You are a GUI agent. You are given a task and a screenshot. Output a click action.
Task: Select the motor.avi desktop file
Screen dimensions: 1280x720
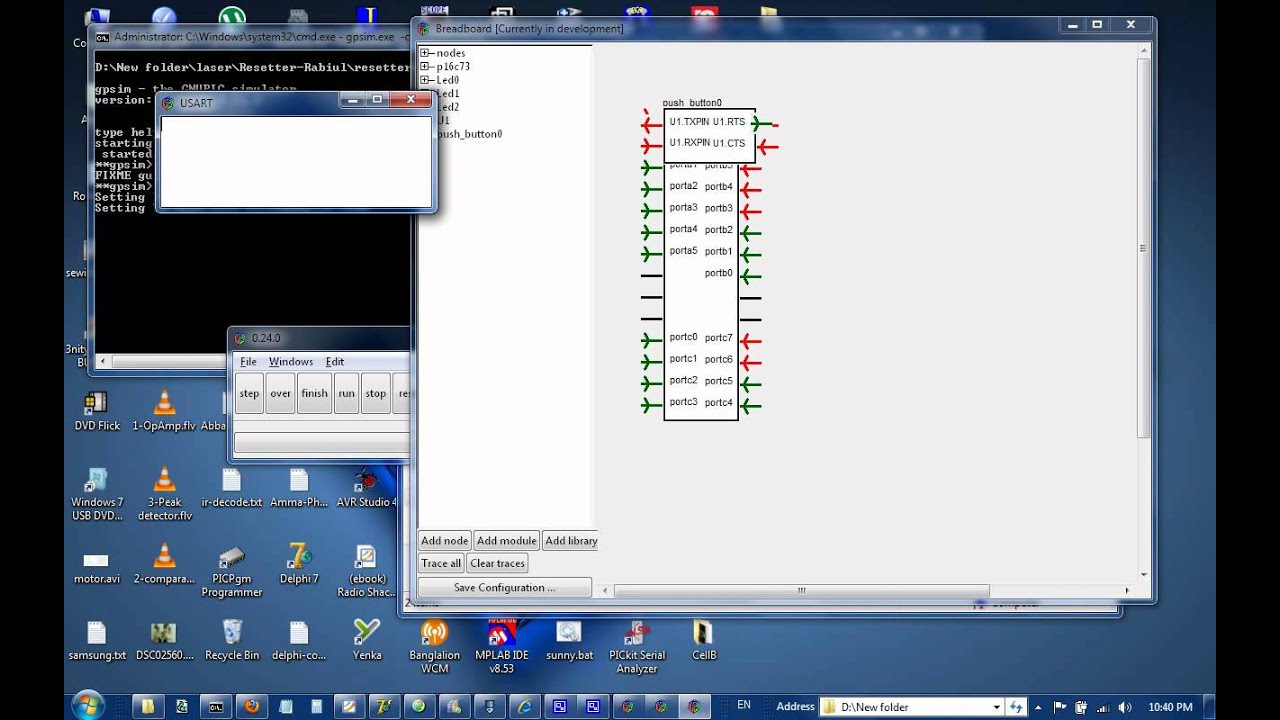click(96, 567)
